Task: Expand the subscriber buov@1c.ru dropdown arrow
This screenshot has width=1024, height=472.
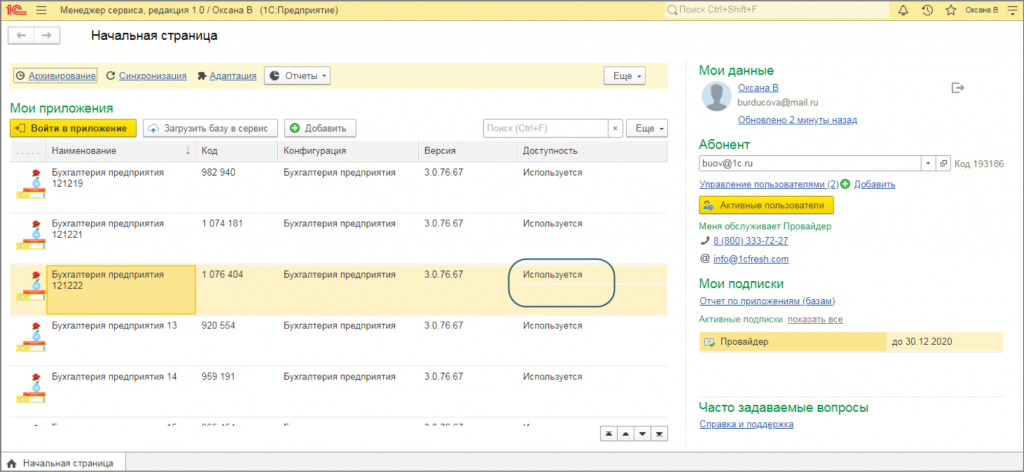Action: click(x=929, y=163)
